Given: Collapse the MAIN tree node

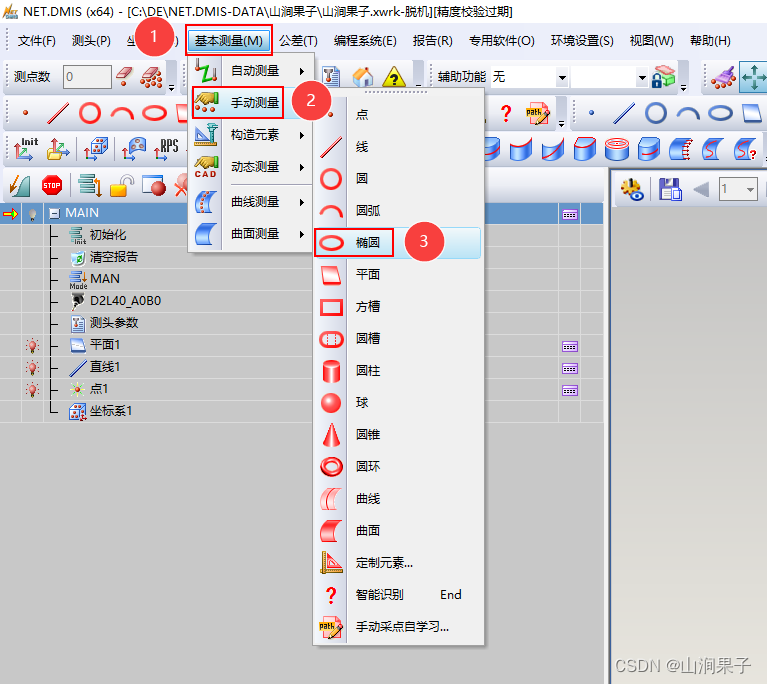Looking at the screenshot, I should tap(55, 213).
